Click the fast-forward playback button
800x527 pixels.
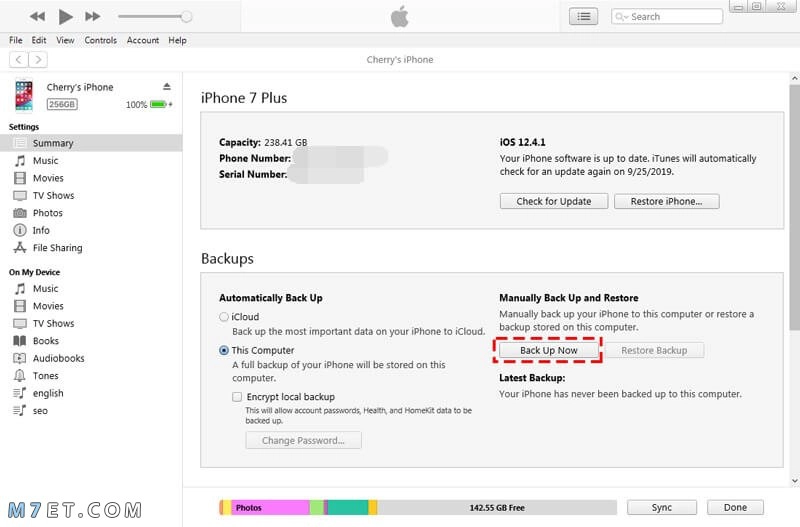[x=92, y=16]
